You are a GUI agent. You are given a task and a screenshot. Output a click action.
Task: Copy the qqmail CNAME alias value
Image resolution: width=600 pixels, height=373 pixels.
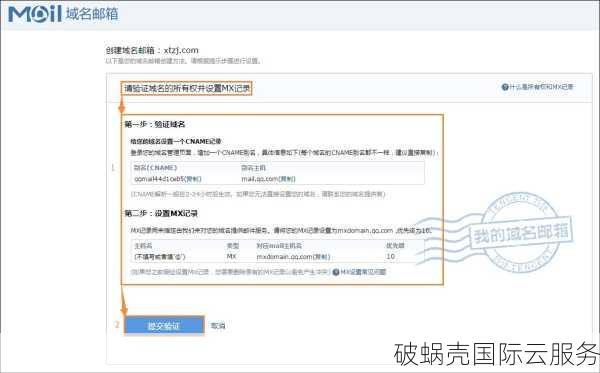pyautogui.click(x=193, y=179)
